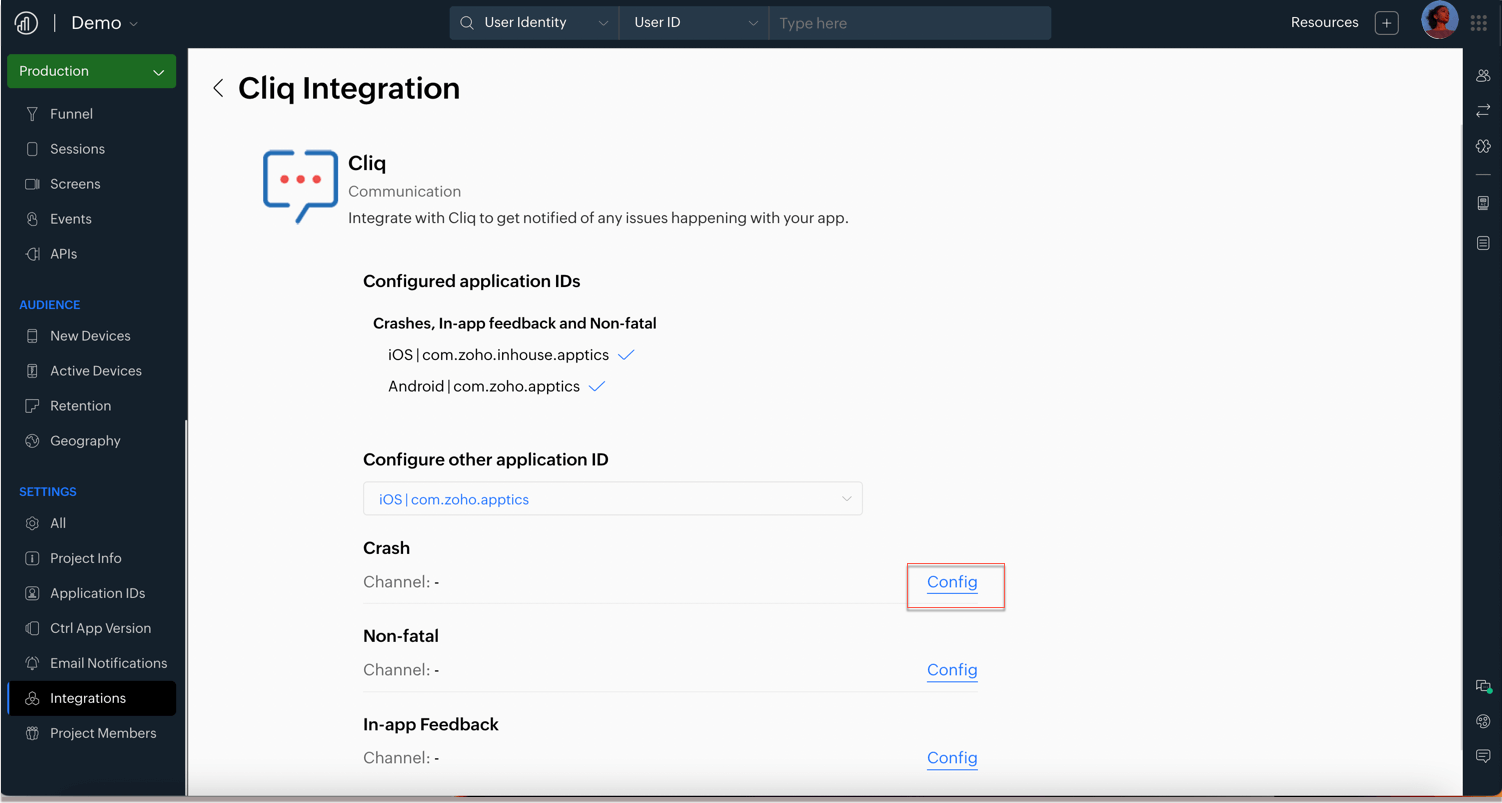Click the Cliq chat bubble logo

pos(300,185)
